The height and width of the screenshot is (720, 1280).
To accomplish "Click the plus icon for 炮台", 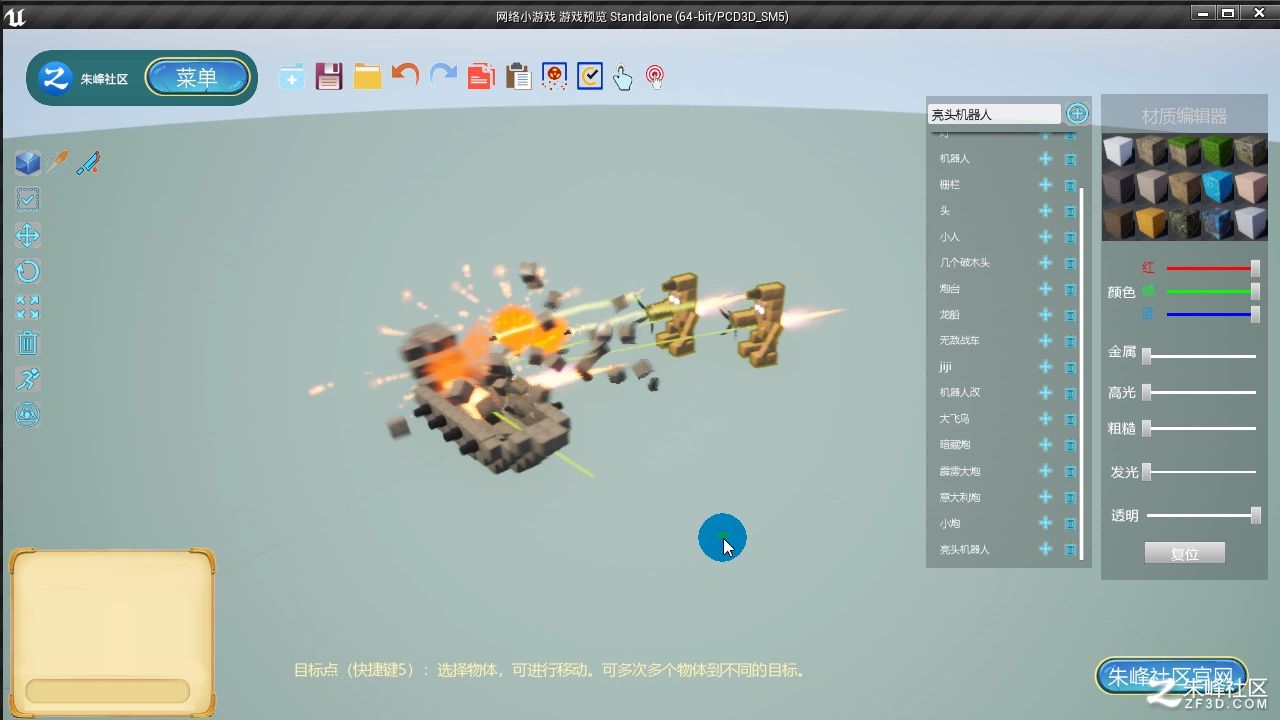I will pos(1045,289).
